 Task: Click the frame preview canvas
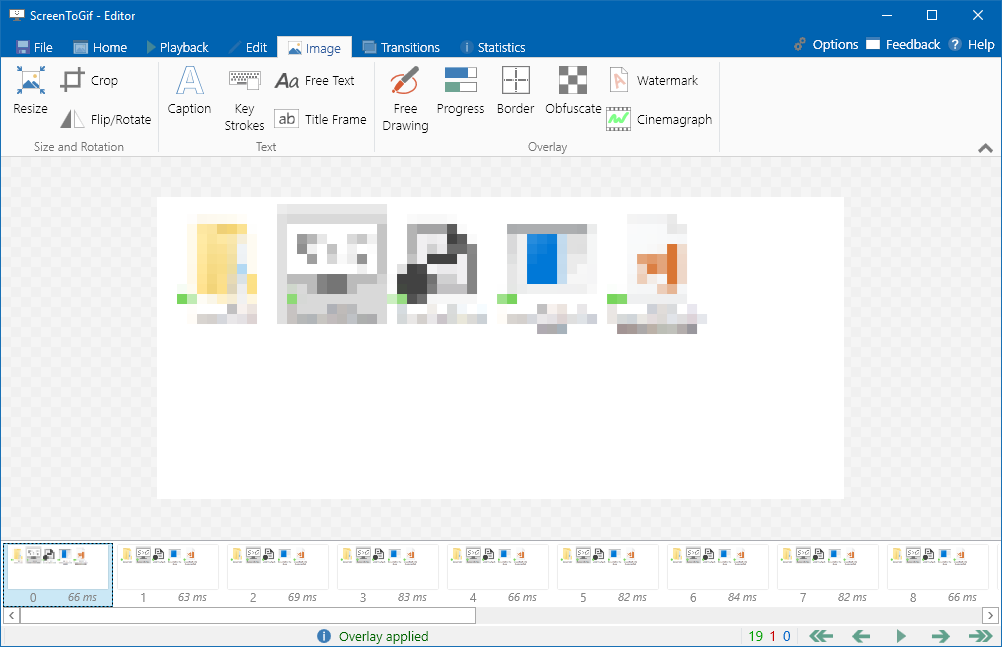point(500,348)
